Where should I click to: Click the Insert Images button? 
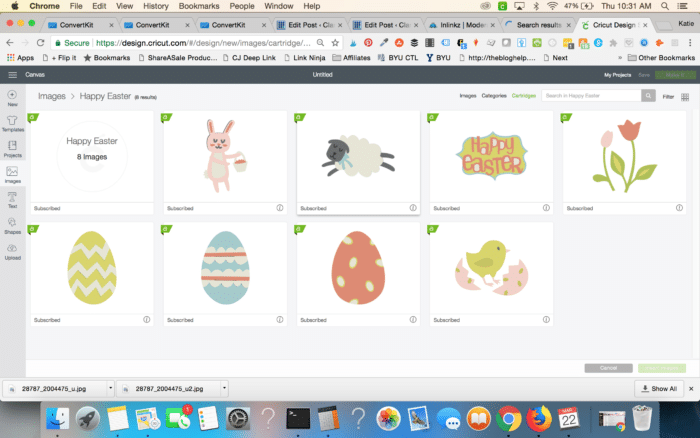[662, 368]
